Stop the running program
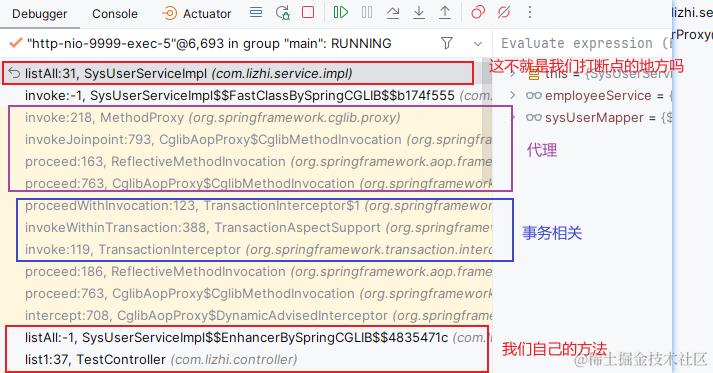This screenshot has height=373, width=713. [308, 12]
